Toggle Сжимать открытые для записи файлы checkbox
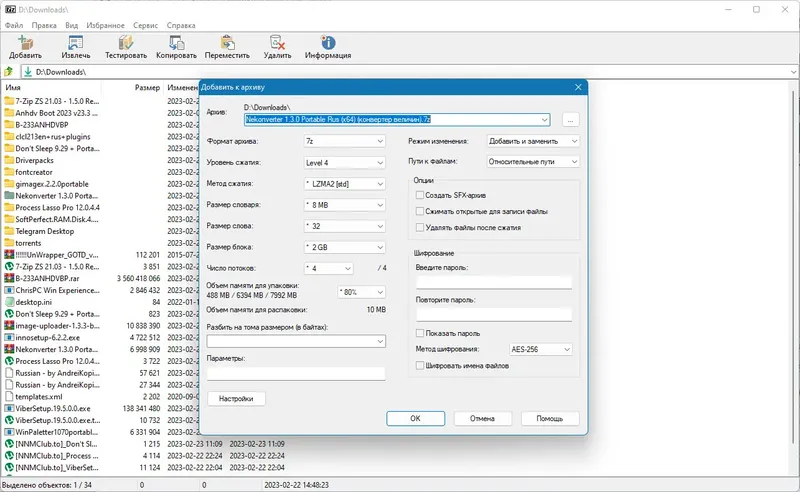Image resolution: width=800 pixels, height=492 pixels. [x=419, y=211]
